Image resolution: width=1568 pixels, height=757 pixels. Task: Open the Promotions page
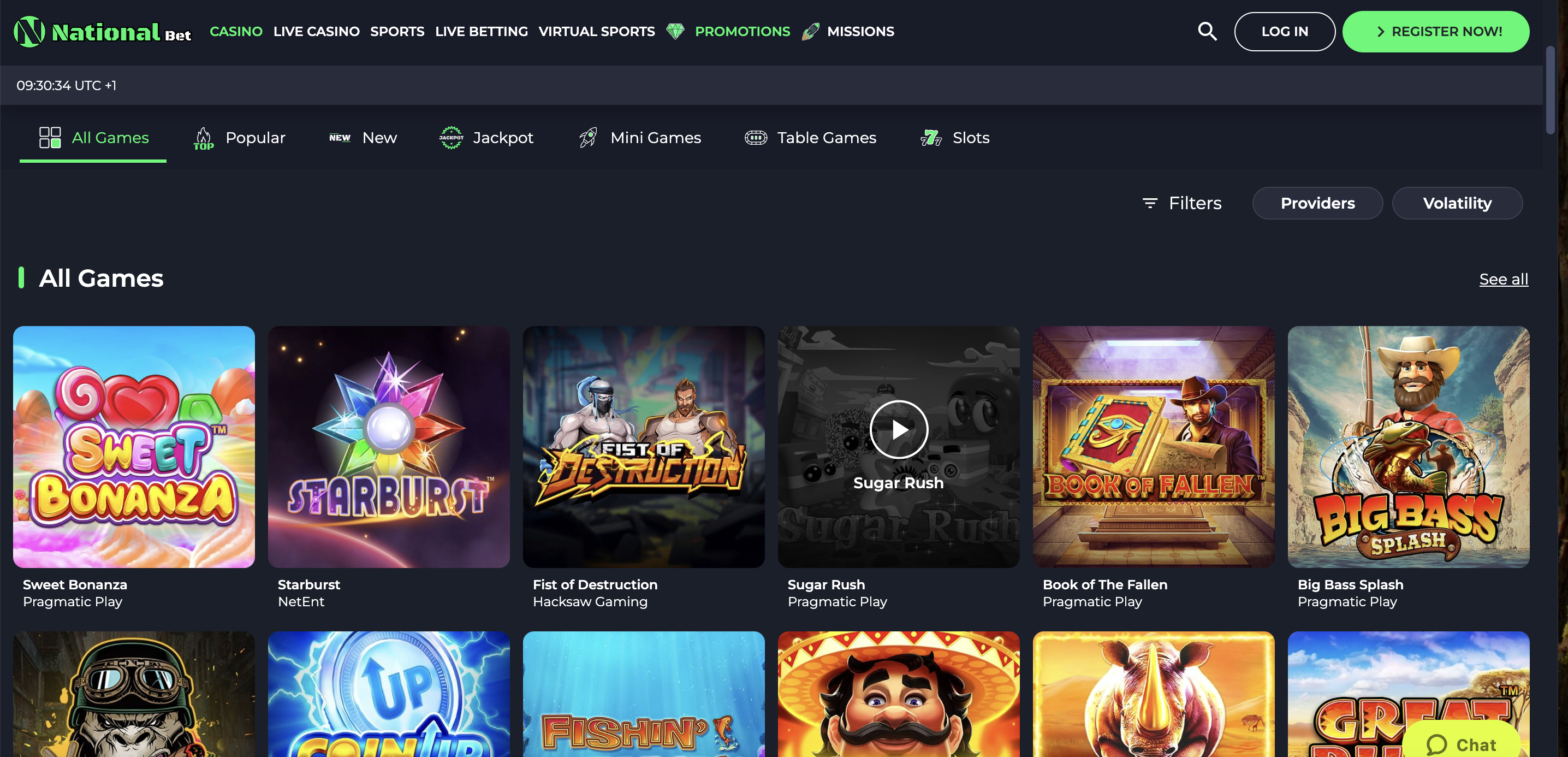click(742, 31)
